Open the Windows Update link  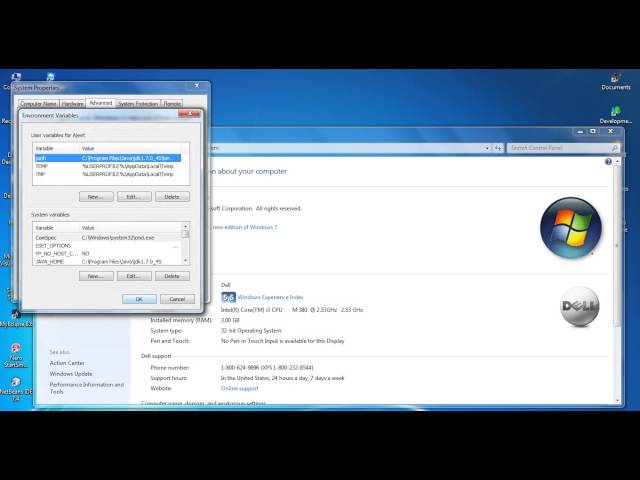click(x=71, y=374)
